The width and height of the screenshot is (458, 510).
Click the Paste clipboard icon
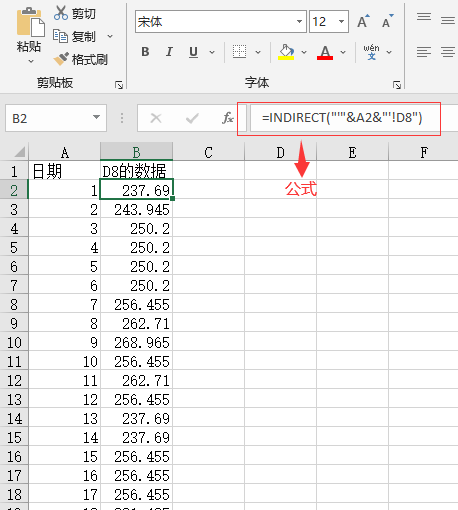(30, 22)
